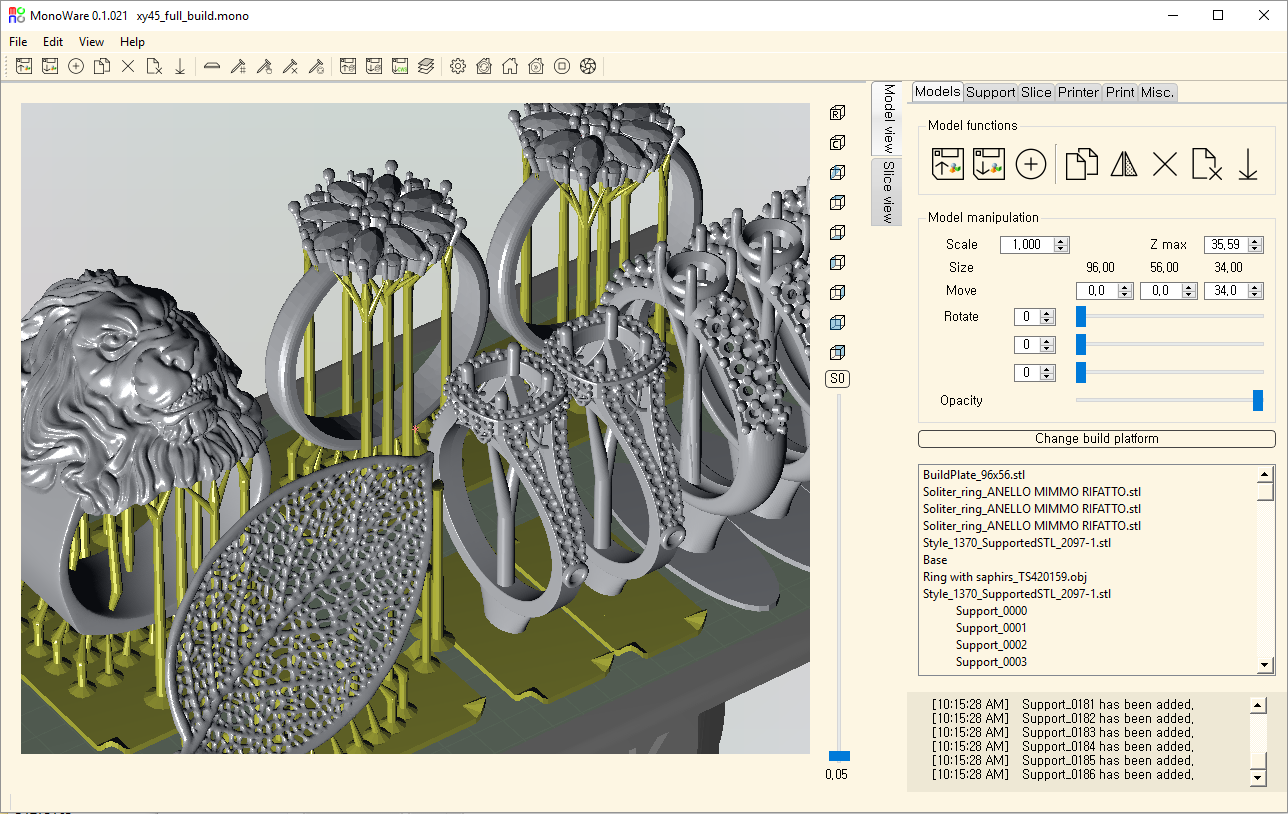Decrease Z max value using stepper down arrow

point(1255,249)
